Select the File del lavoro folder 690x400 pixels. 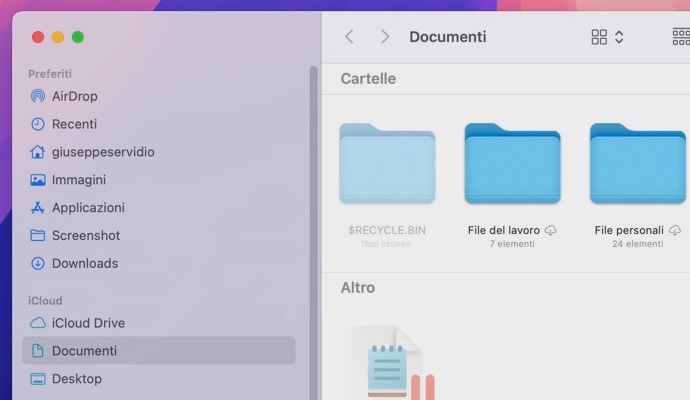coord(513,164)
